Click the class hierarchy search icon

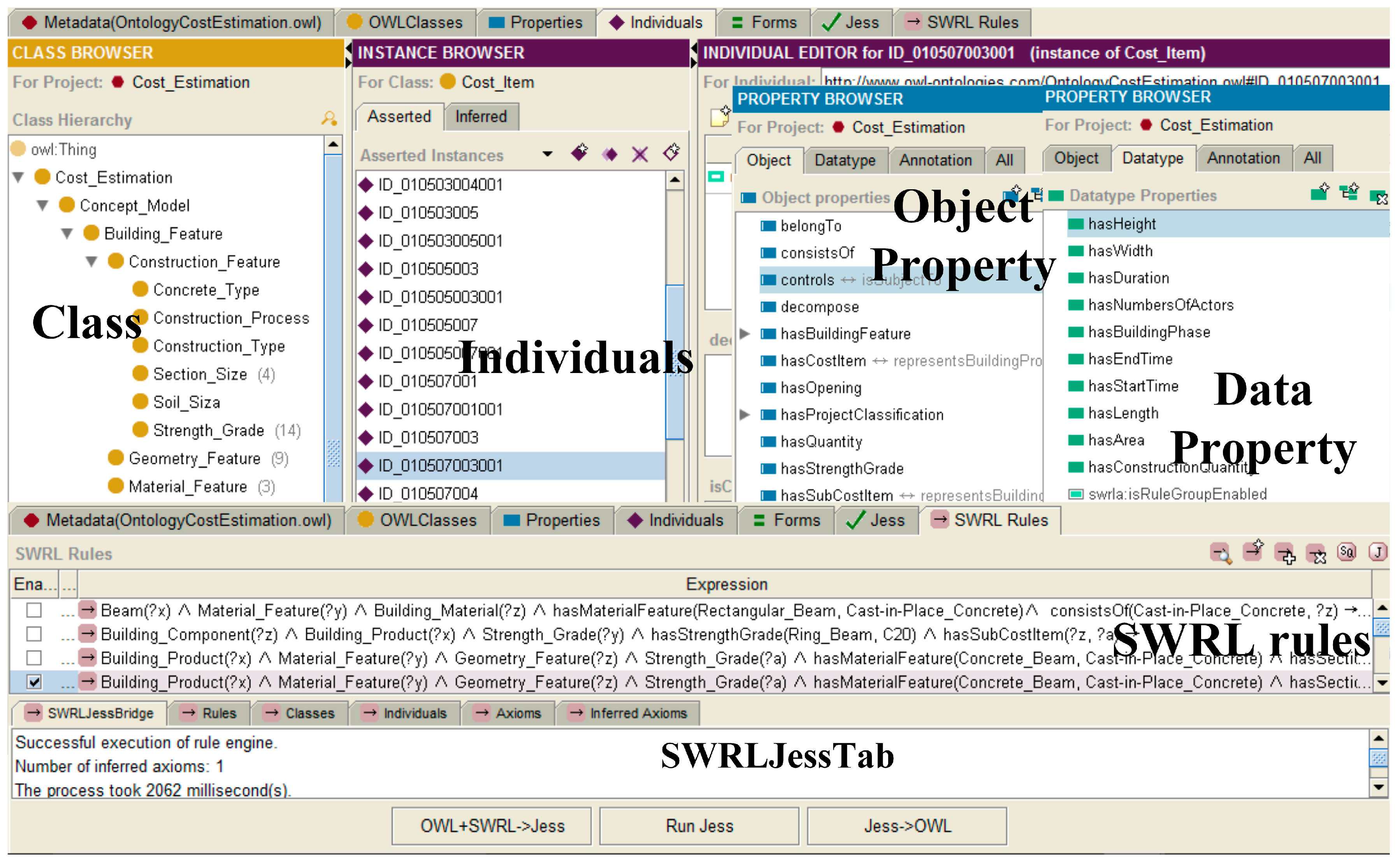(x=329, y=118)
